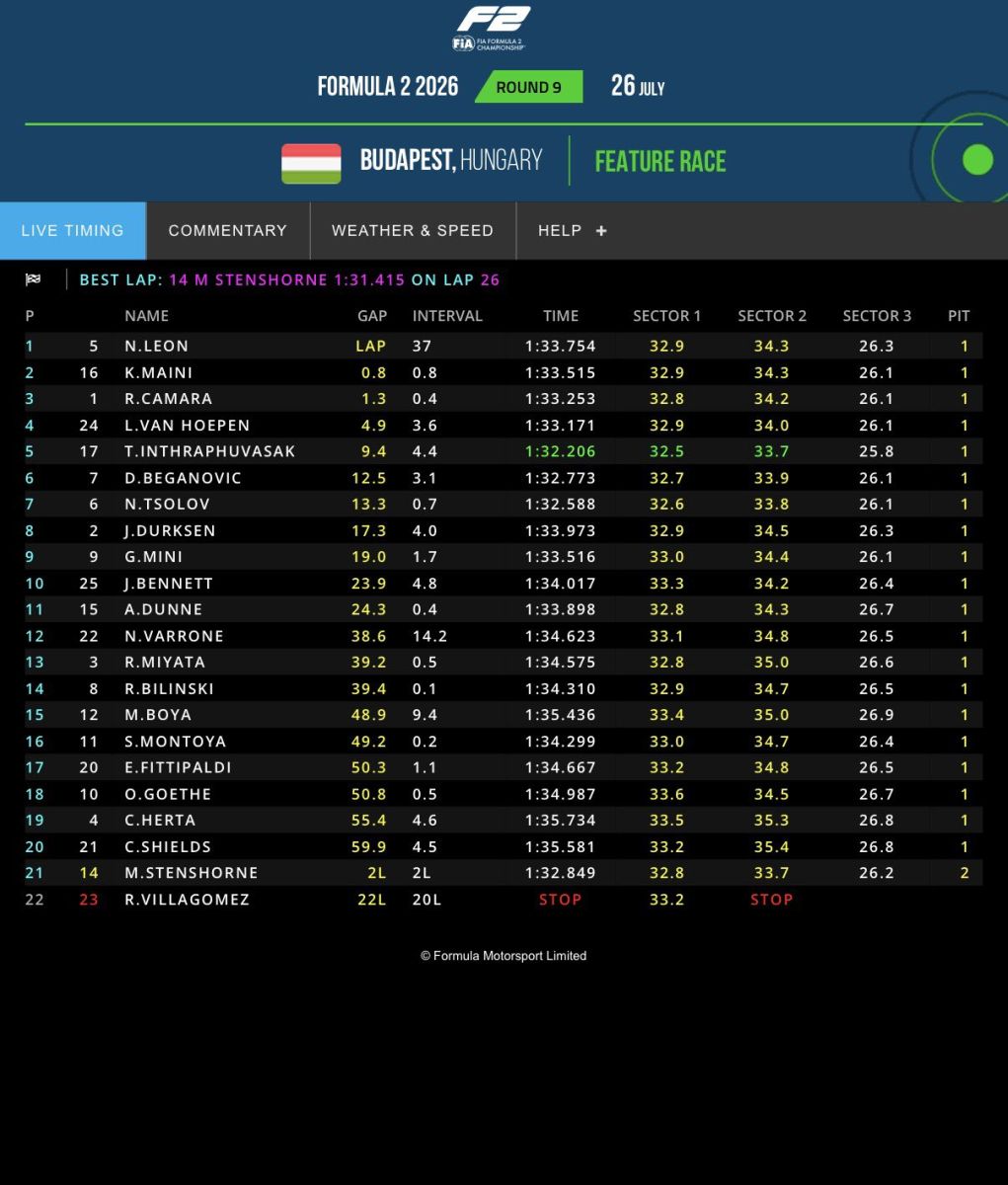Select driver M.STENSHORNE name

[192, 873]
